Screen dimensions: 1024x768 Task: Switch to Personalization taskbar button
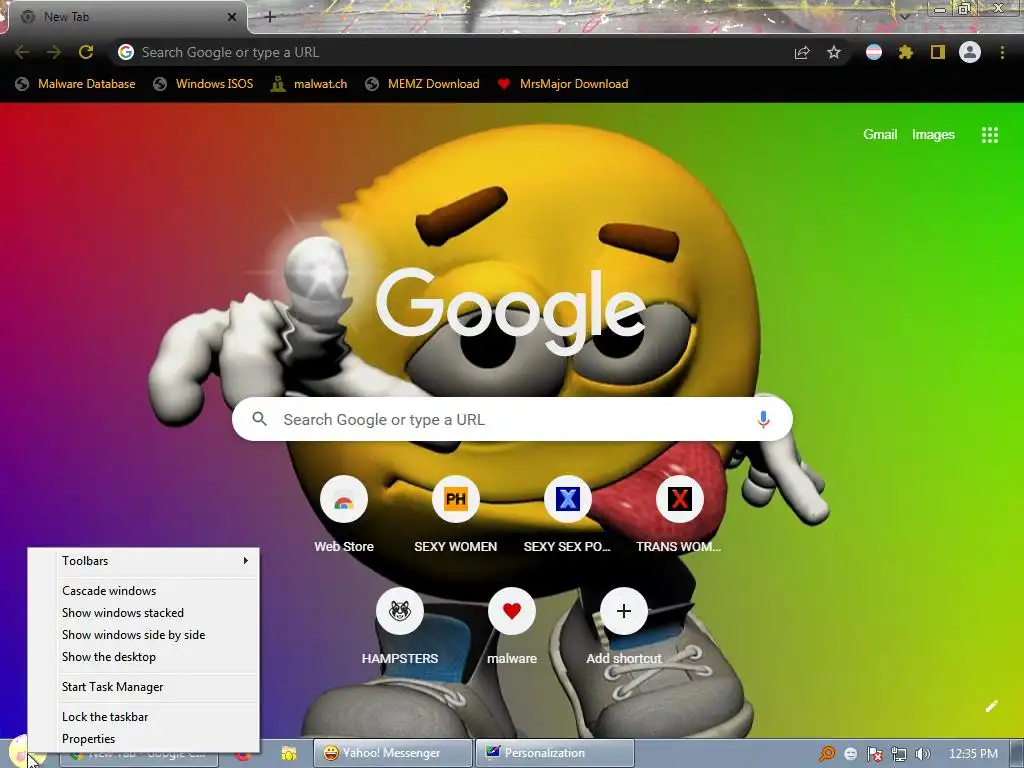(x=555, y=754)
